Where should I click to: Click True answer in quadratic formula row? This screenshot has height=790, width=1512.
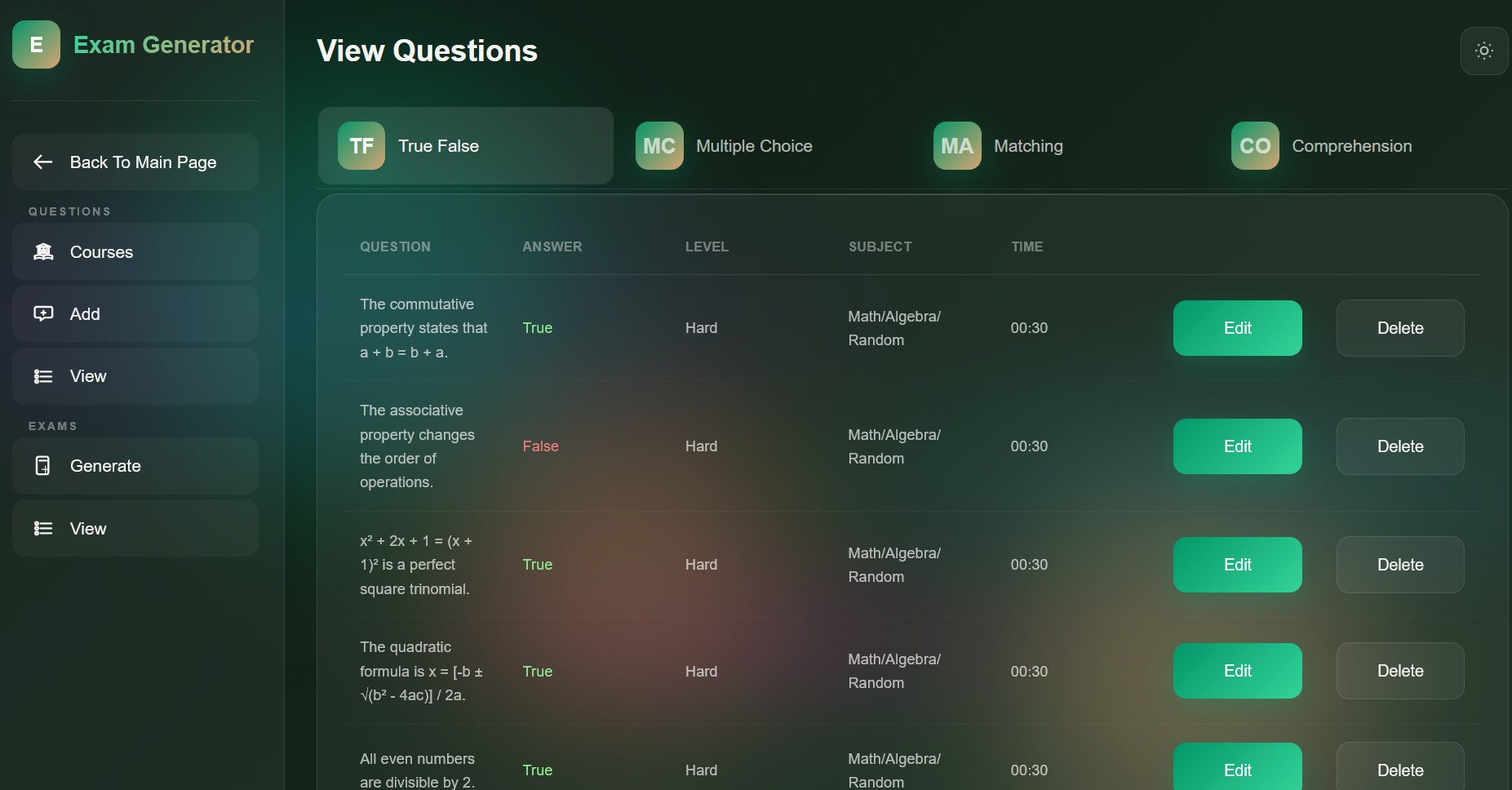(537, 671)
